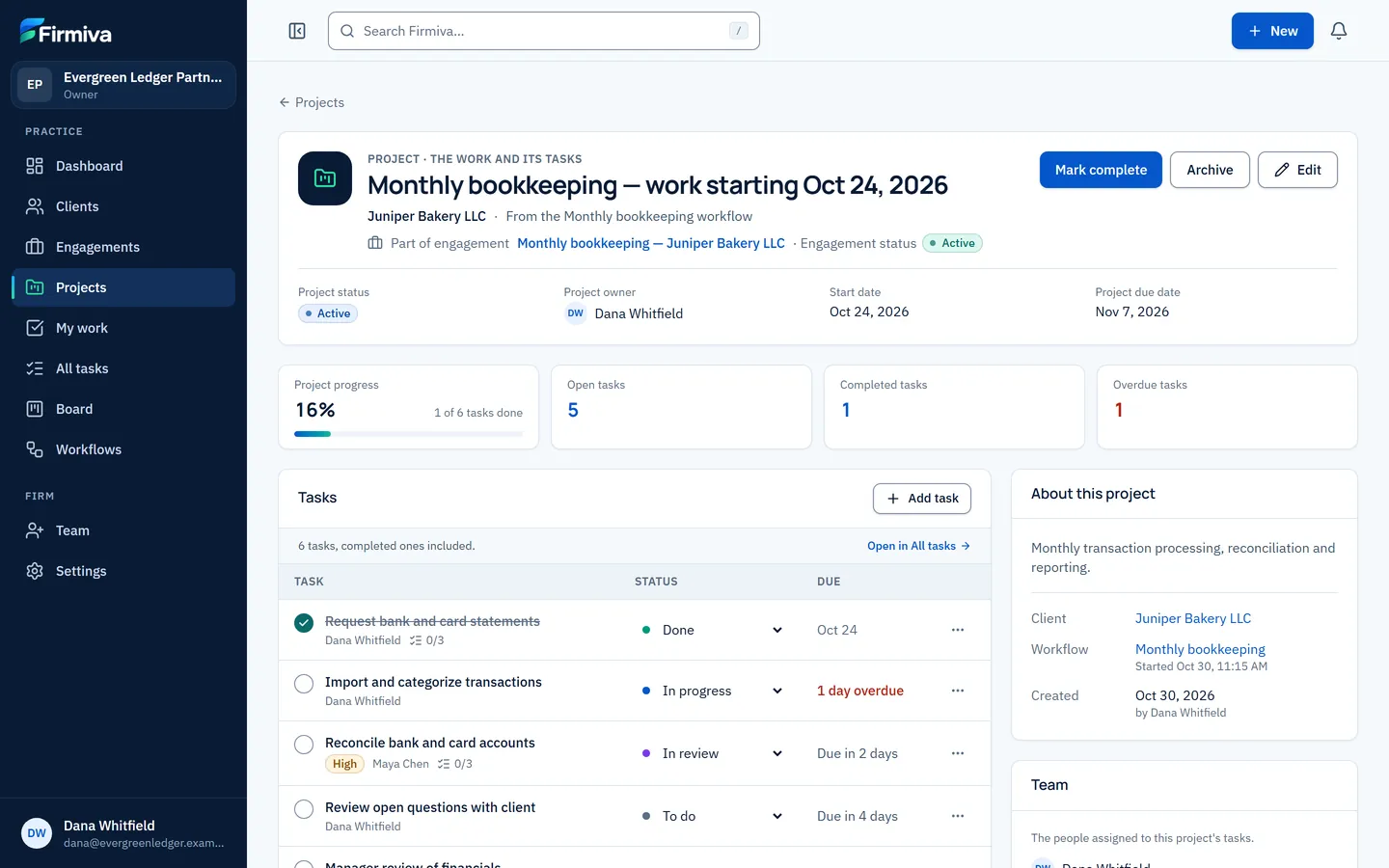Image resolution: width=1389 pixels, height=868 pixels.
Task: Open more options for Request bank statements task
Action: (958, 630)
